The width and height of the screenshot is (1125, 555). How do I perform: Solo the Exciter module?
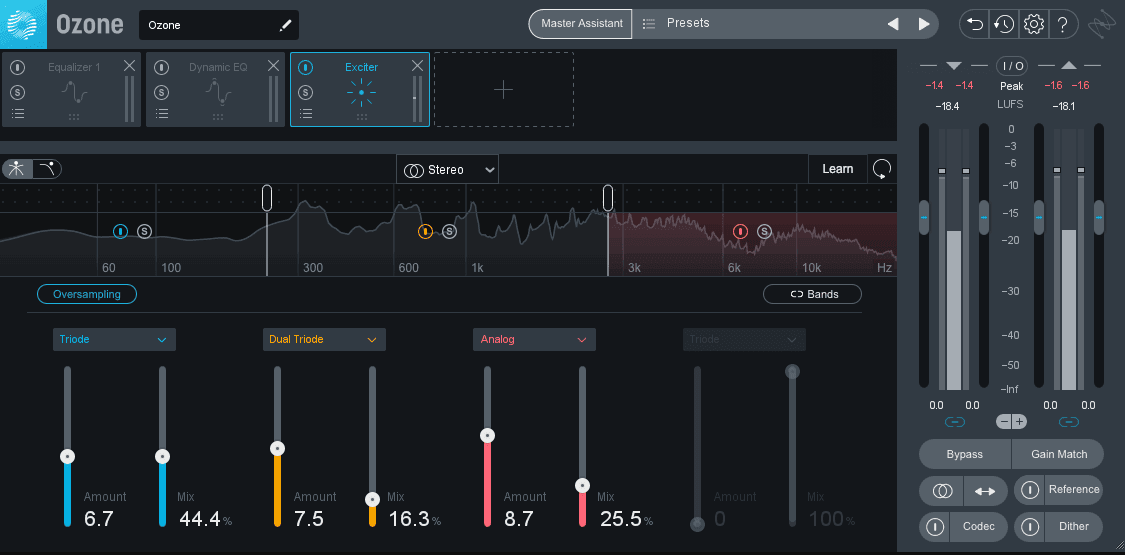point(306,92)
